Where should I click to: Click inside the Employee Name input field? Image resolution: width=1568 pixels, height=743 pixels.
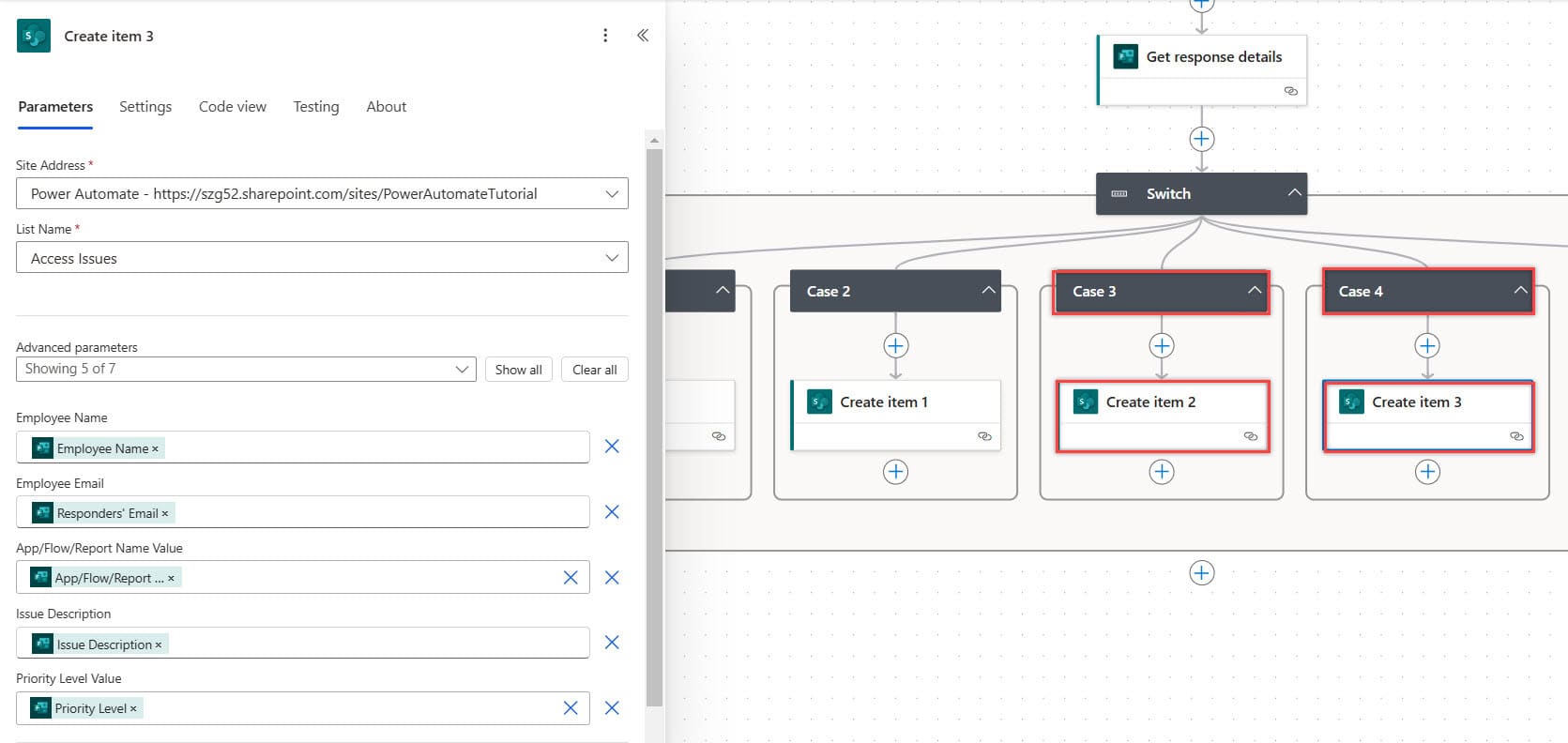point(302,447)
